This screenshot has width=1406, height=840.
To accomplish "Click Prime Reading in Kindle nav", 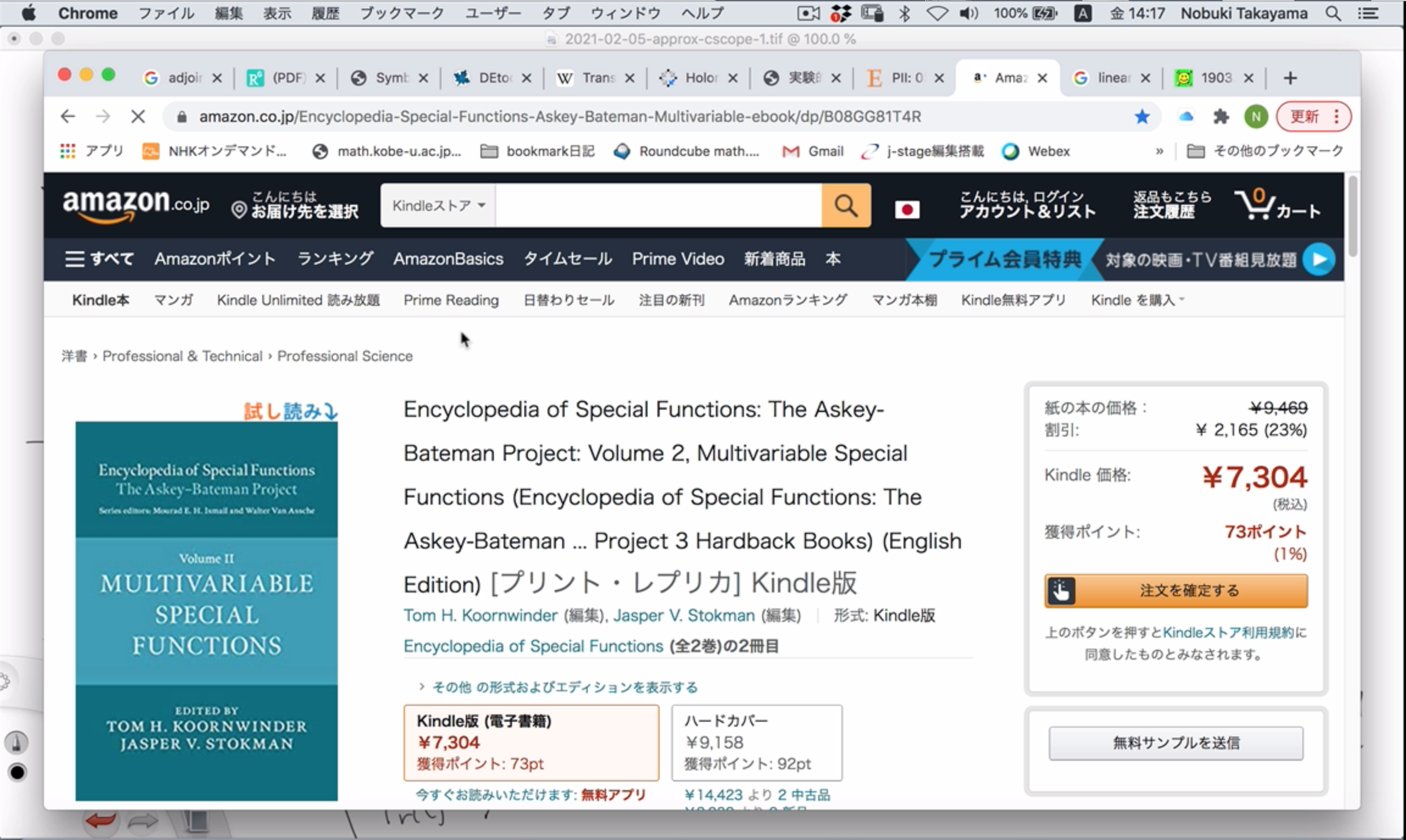I will pyautogui.click(x=451, y=300).
